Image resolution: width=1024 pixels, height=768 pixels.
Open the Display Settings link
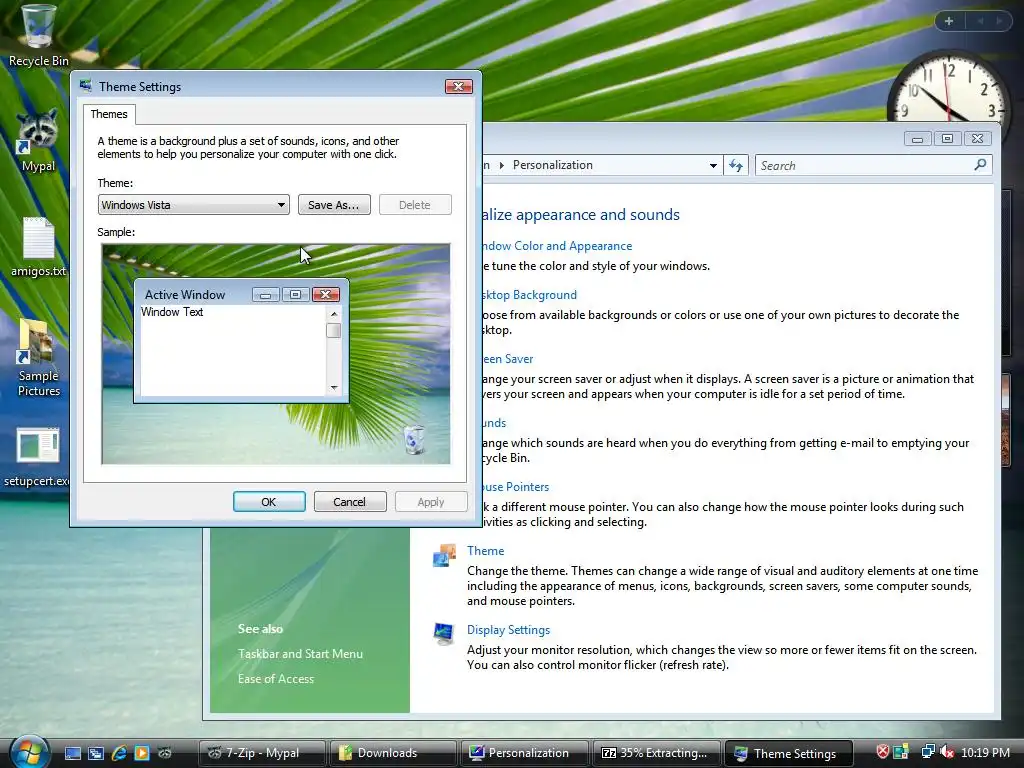[508, 630]
